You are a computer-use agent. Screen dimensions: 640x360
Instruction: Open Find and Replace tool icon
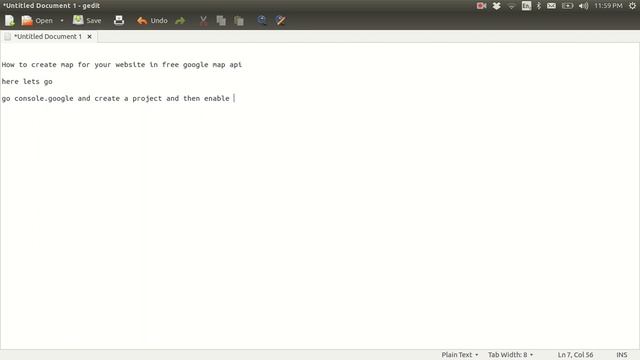[x=280, y=20]
